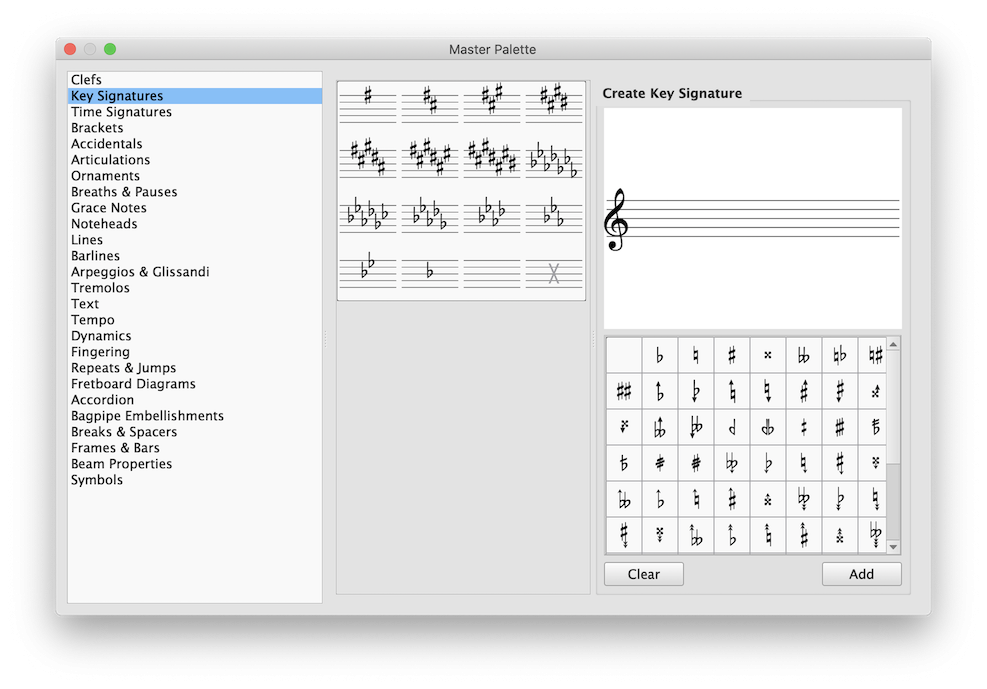Select the open/atonal key signature with X

(553, 272)
